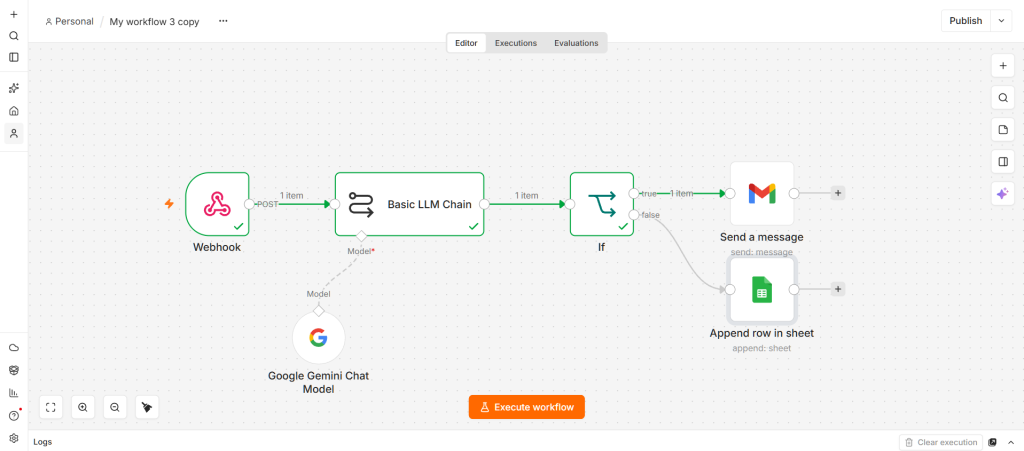Tidy up nodes with the broom icon
This screenshot has height=451, width=1024.
tap(147, 407)
